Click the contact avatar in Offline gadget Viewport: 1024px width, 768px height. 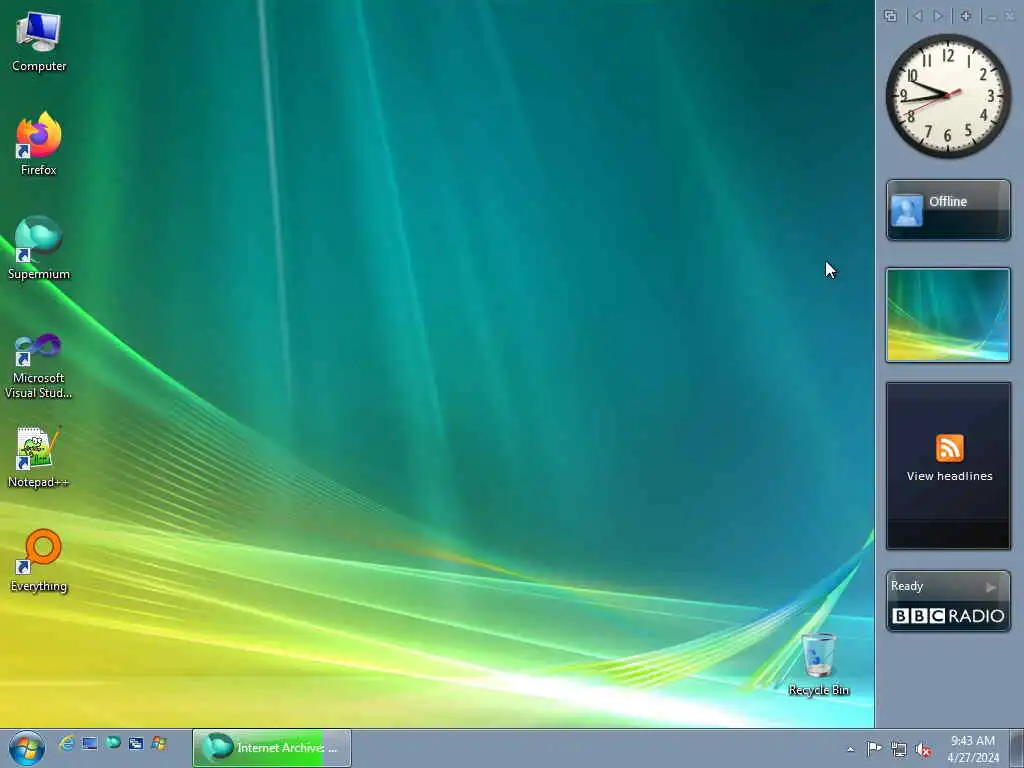pyautogui.click(x=907, y=210)
